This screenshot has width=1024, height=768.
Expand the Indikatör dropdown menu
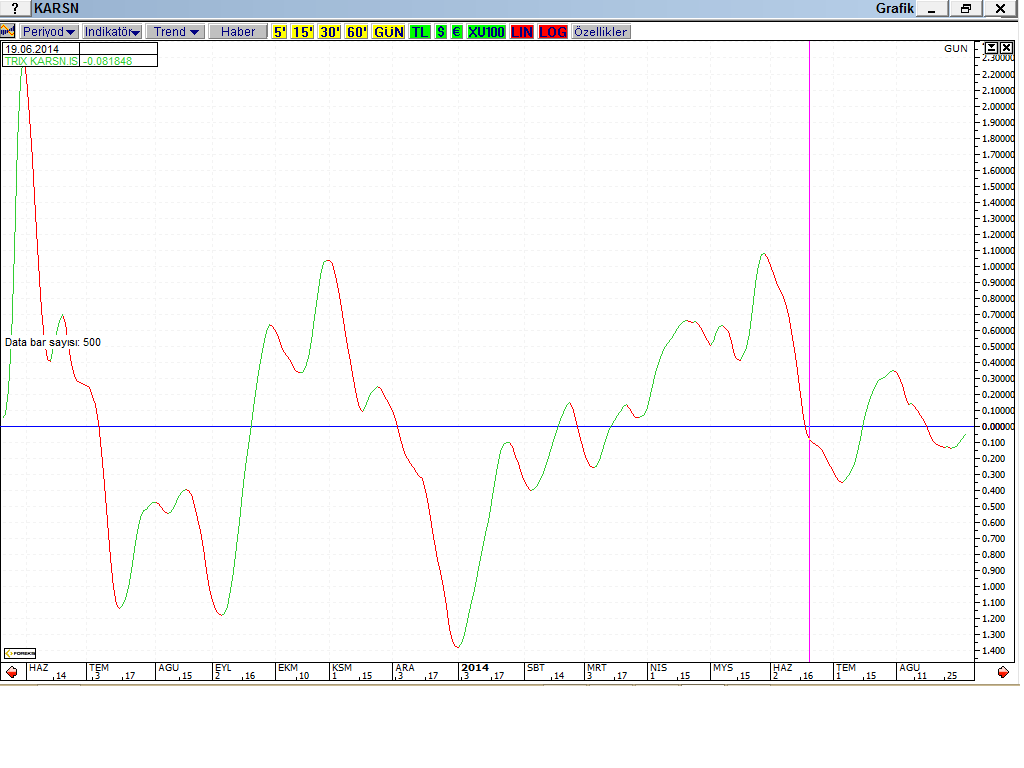112,32
